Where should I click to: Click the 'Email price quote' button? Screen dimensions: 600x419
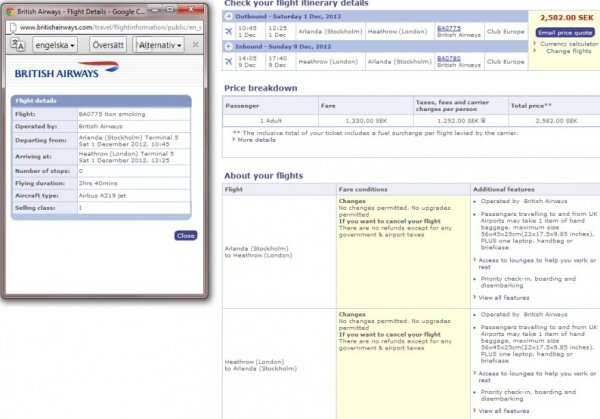tap(565, 32)
